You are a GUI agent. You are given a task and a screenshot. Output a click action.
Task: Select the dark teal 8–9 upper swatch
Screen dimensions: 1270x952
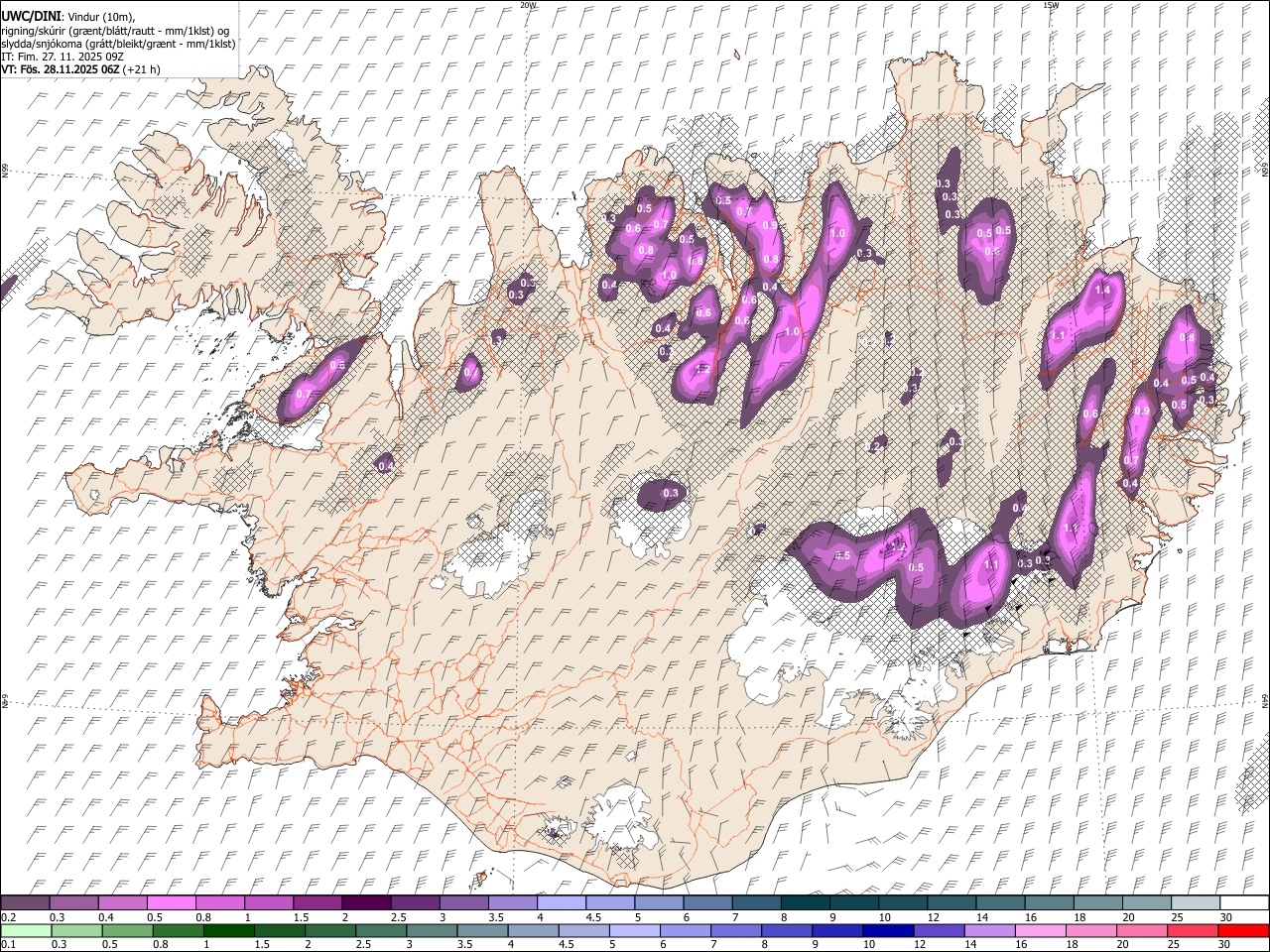pyautogui.click(x=805, y=903)
